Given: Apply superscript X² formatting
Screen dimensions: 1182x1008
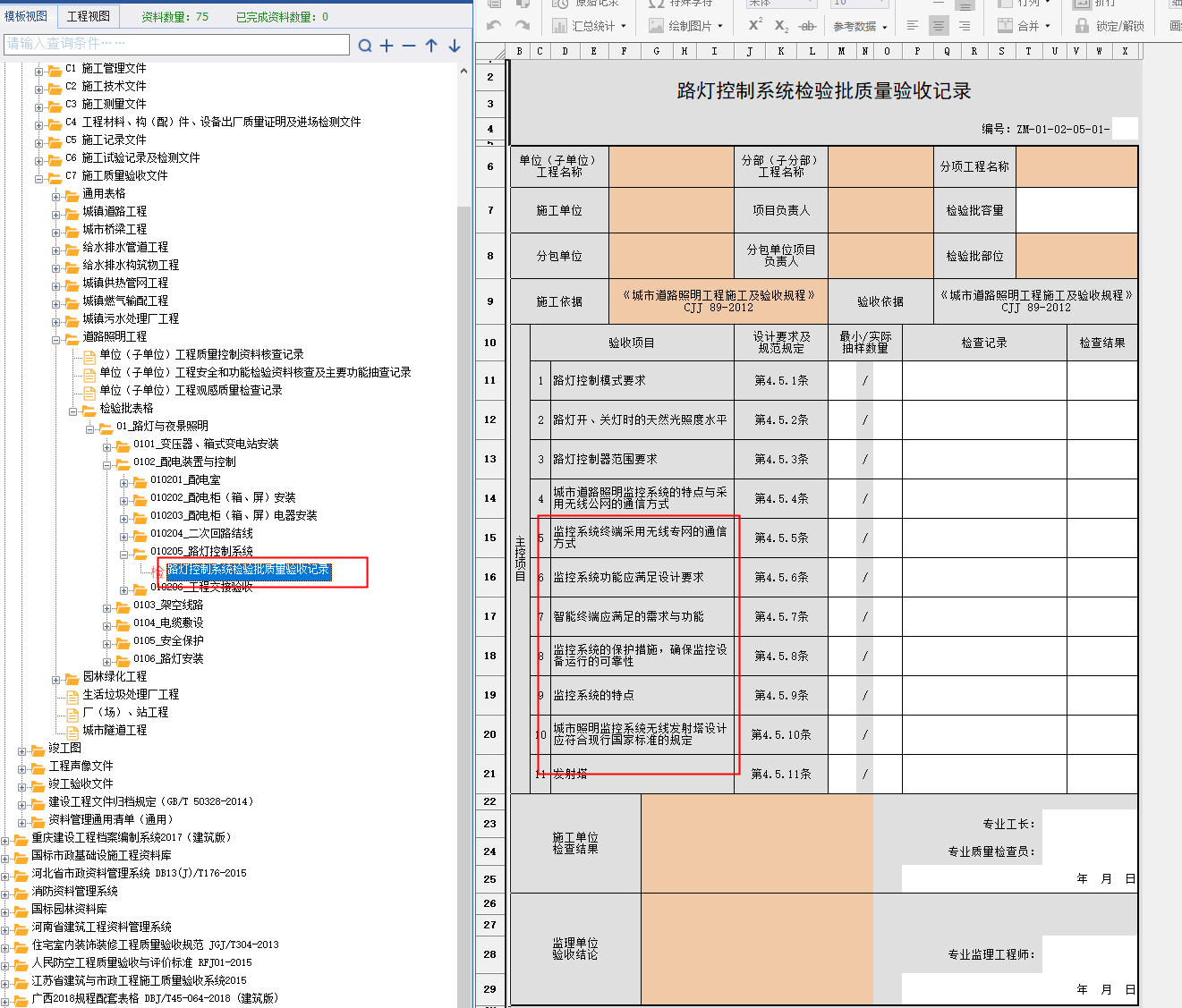Looking at the screenshot, I should (x=755, y=25).
